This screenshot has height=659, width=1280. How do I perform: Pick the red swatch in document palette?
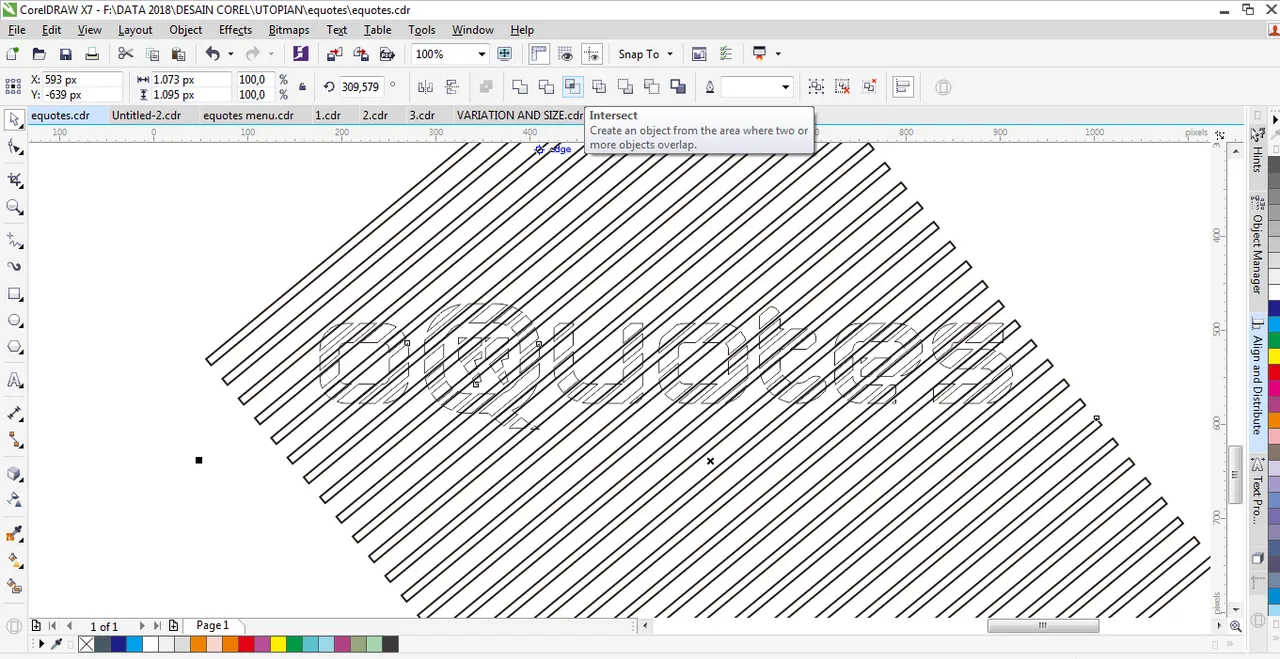(x=246, y=645)
